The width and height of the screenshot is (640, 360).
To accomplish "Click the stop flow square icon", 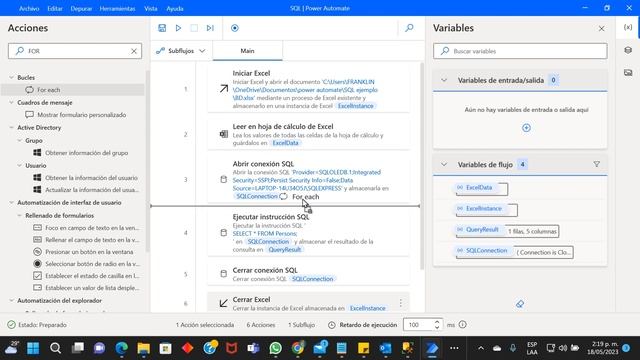I will click(x=194, y=28).
